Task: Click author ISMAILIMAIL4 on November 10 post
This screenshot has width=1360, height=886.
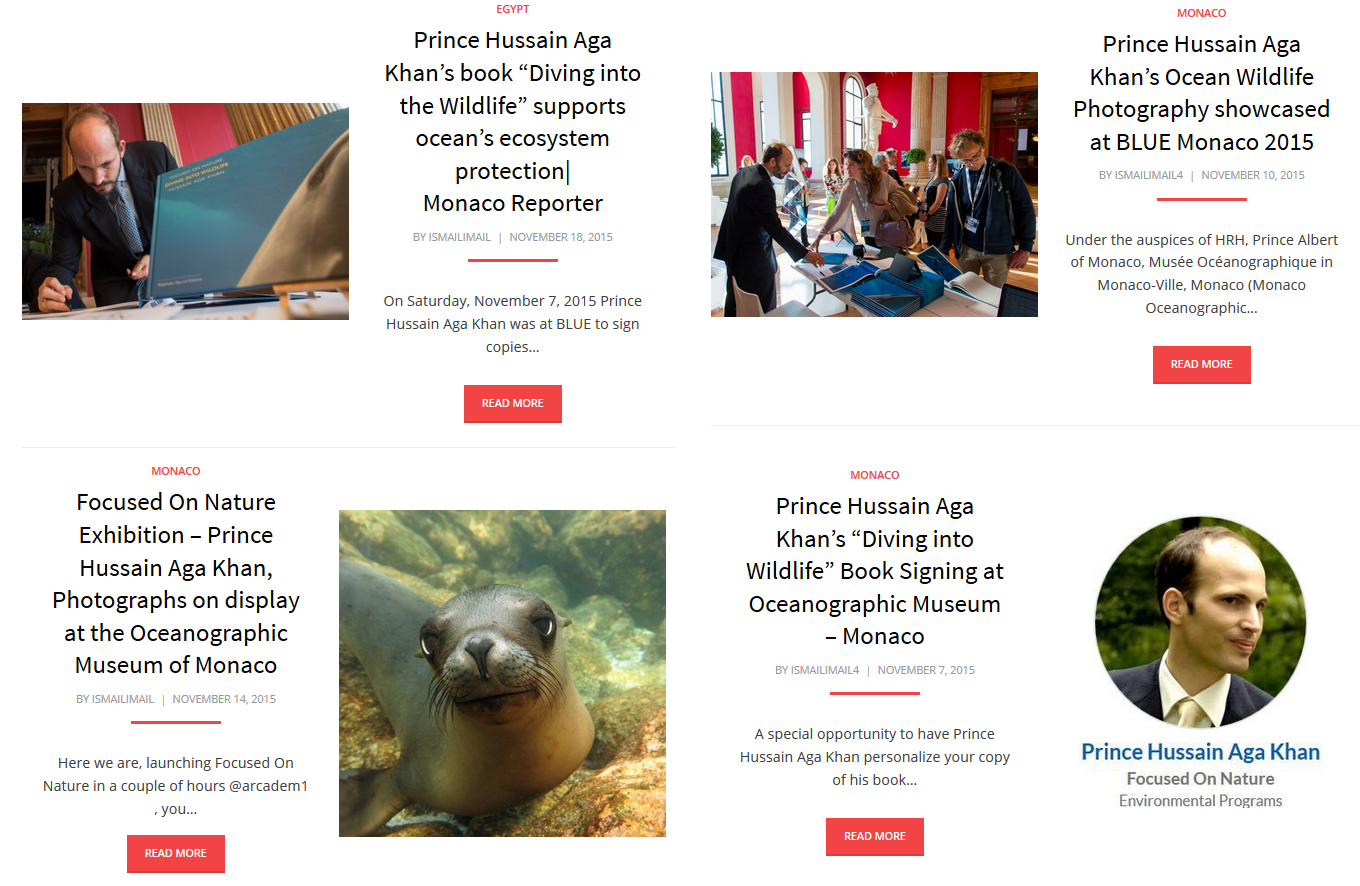Action: pos(1149,175)
